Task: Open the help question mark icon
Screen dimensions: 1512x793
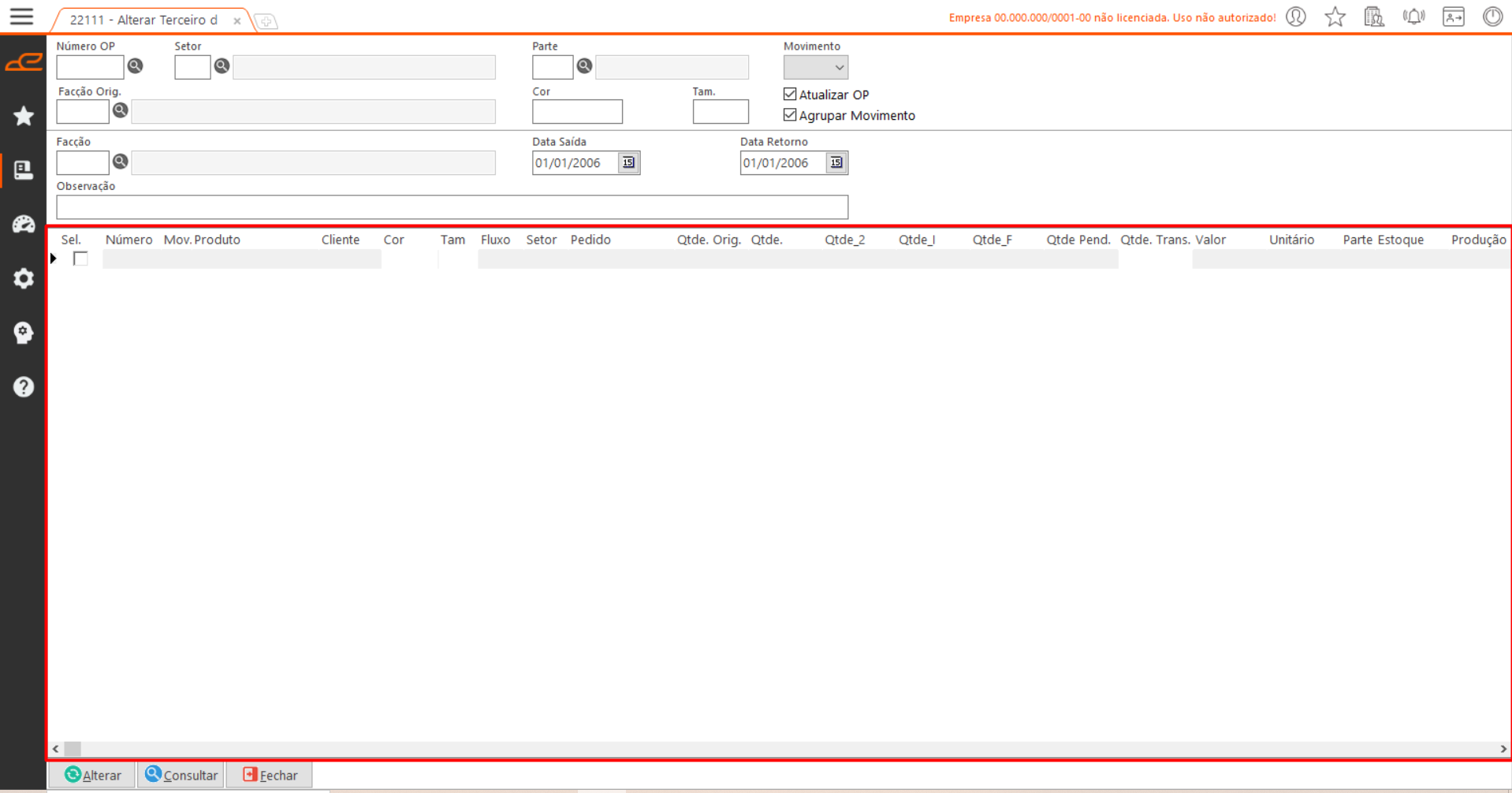Action: (x=23, y=386)
